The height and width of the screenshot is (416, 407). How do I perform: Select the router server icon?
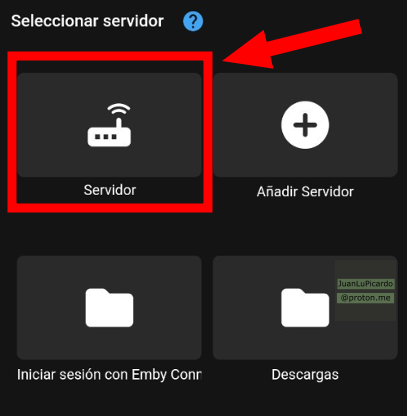click(x=109, y=125)
